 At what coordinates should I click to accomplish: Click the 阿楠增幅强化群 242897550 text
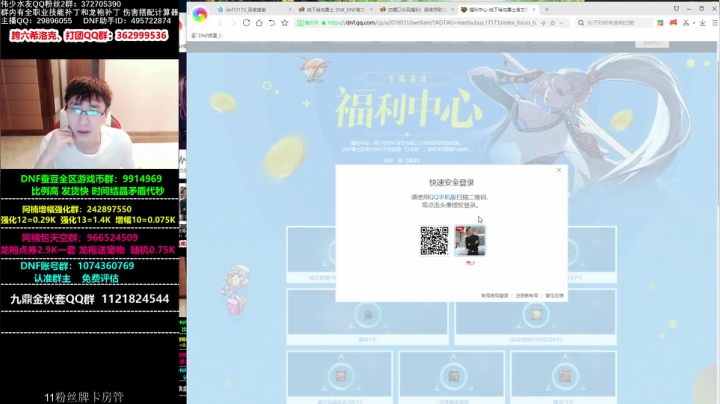(x=77, y=209)
